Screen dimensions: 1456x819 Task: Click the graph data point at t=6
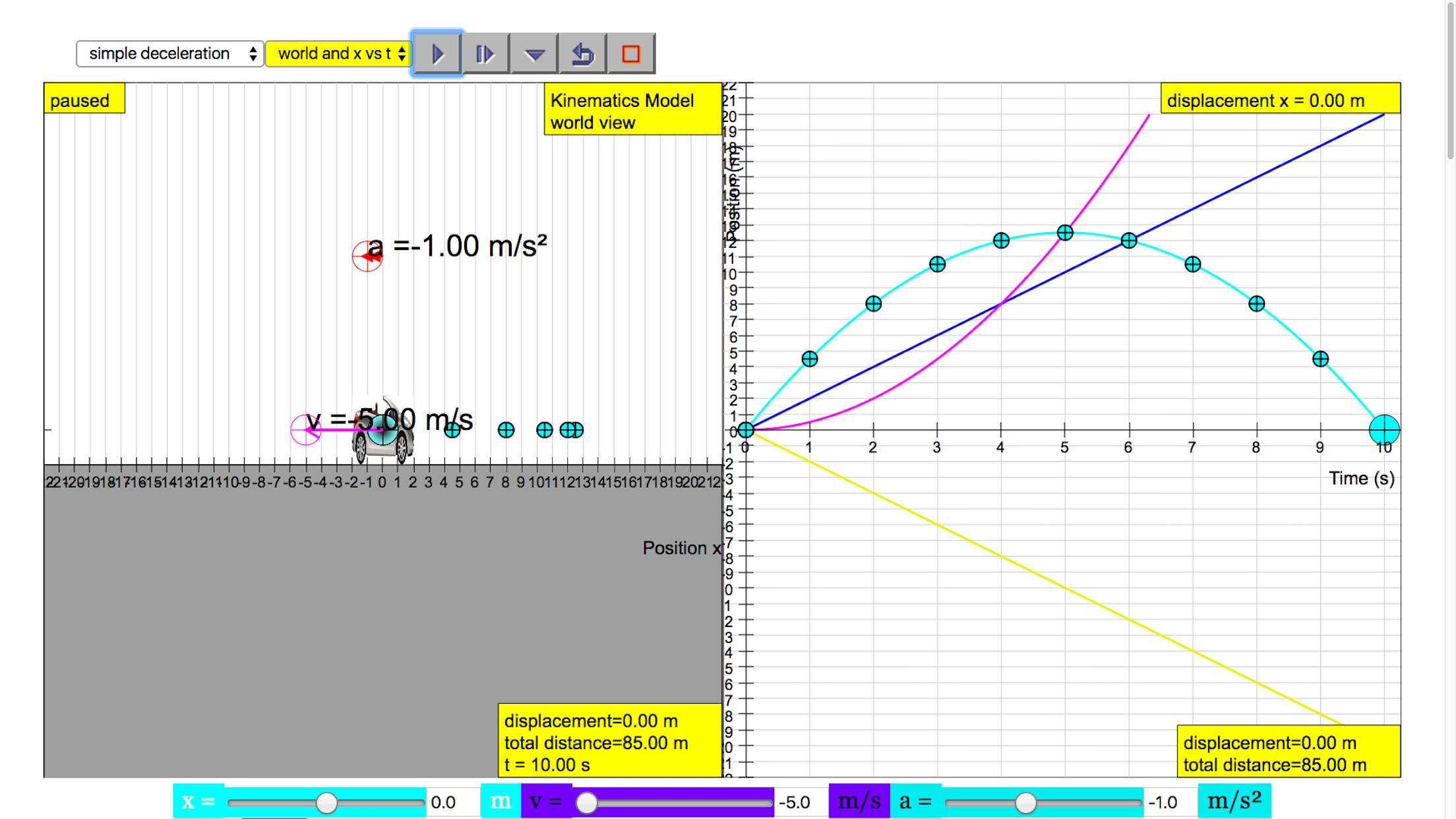(1129, 241)
